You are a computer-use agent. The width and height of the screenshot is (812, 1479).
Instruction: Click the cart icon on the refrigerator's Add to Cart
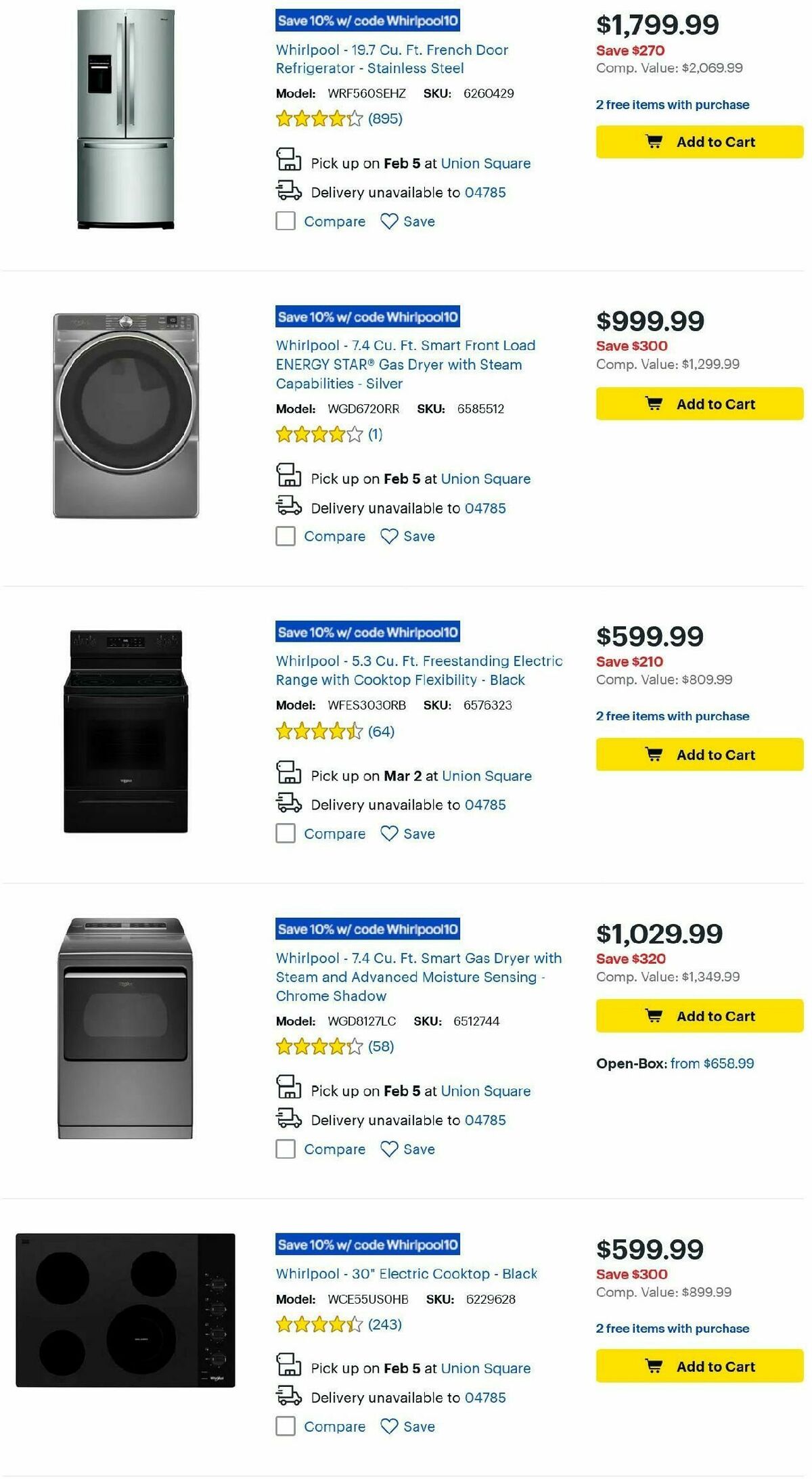pyautogui.click(x=654, y=141)
